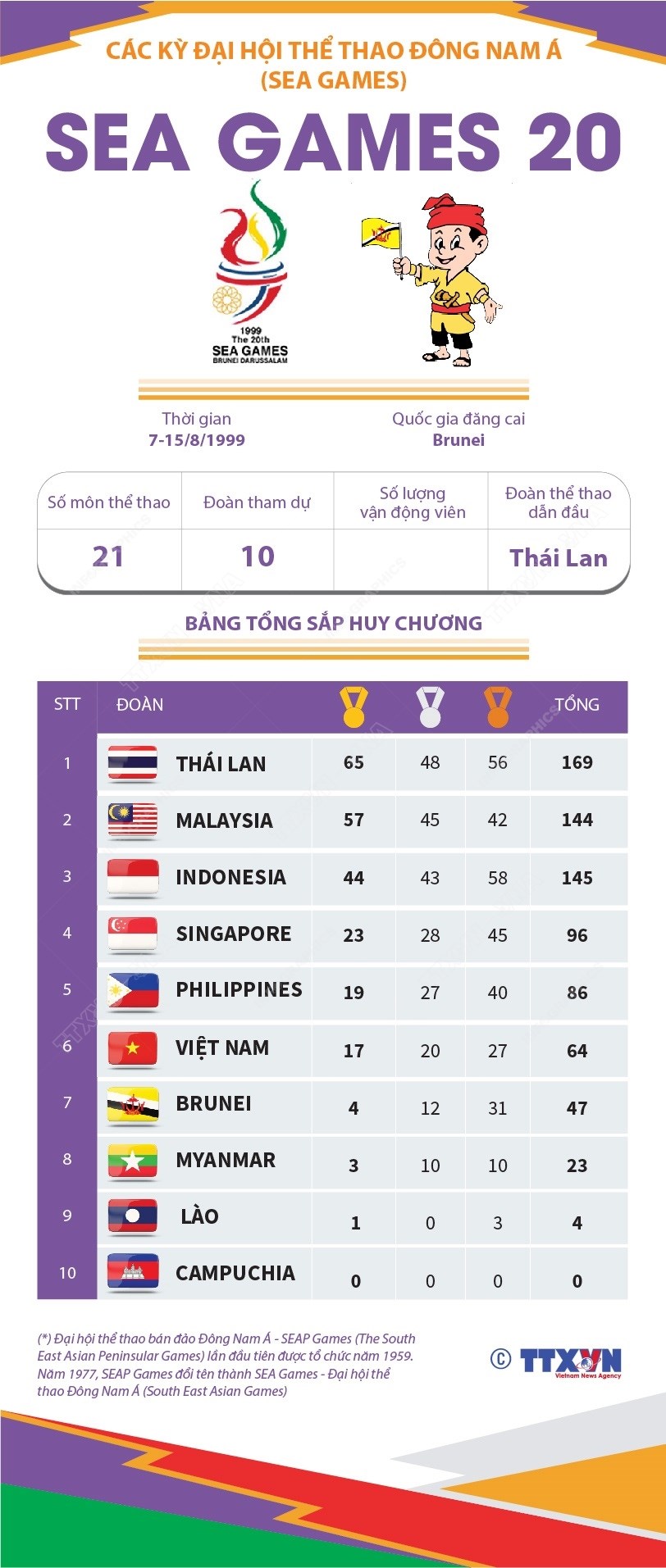Click the Brunei flag in medal table
Viewport: 666px width, 1568px height.
(x=132, y=1105)
